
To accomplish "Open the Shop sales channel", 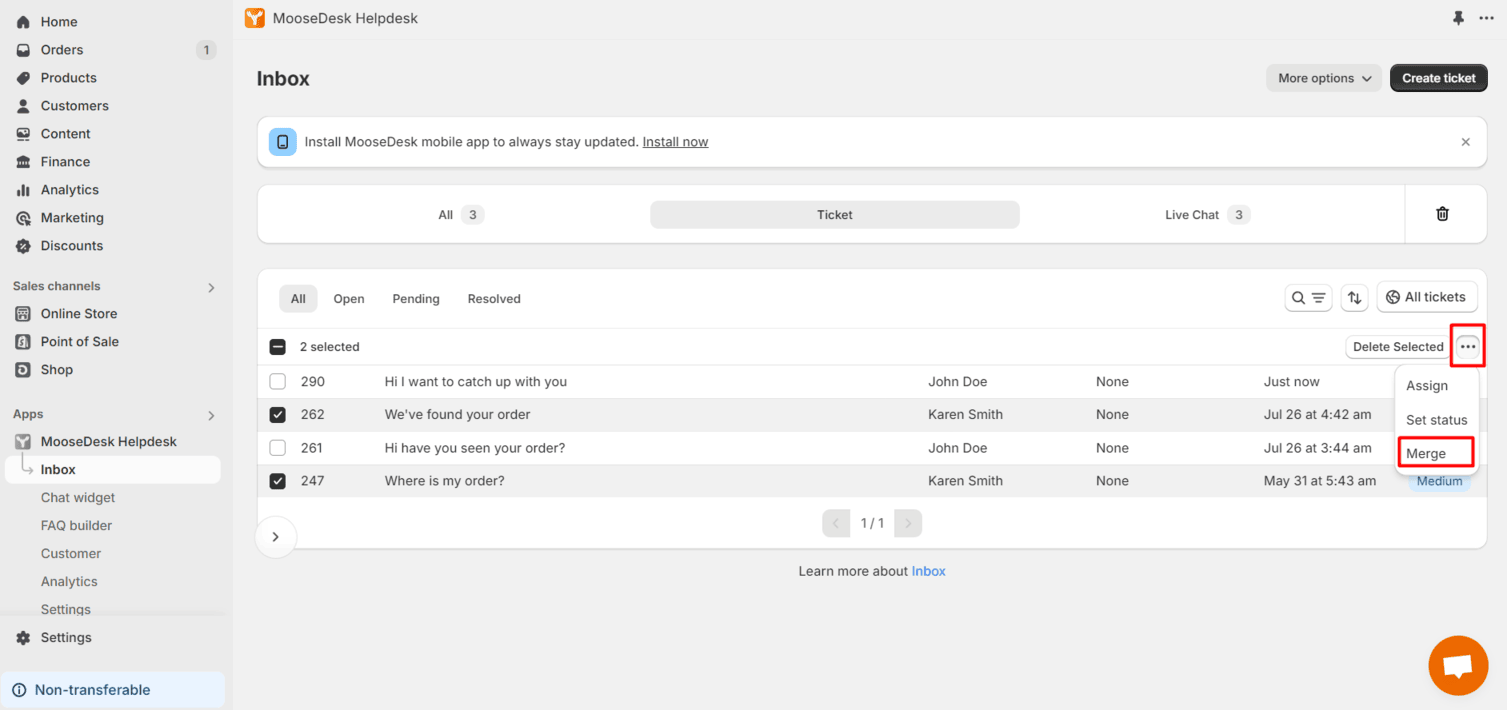I will tap(57, 370).
